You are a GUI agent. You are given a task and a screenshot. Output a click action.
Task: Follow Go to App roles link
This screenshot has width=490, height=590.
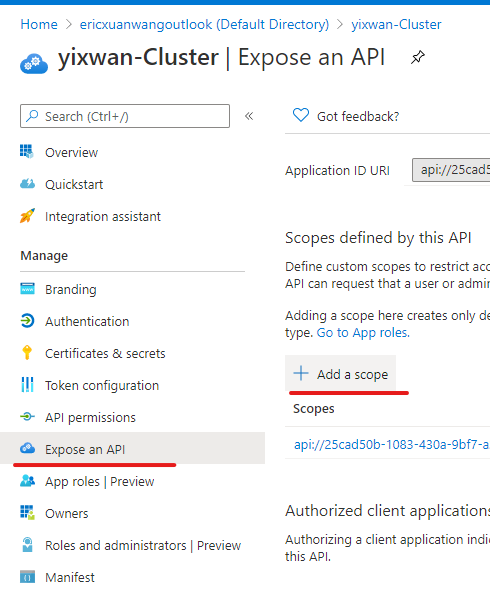(363, 333)
